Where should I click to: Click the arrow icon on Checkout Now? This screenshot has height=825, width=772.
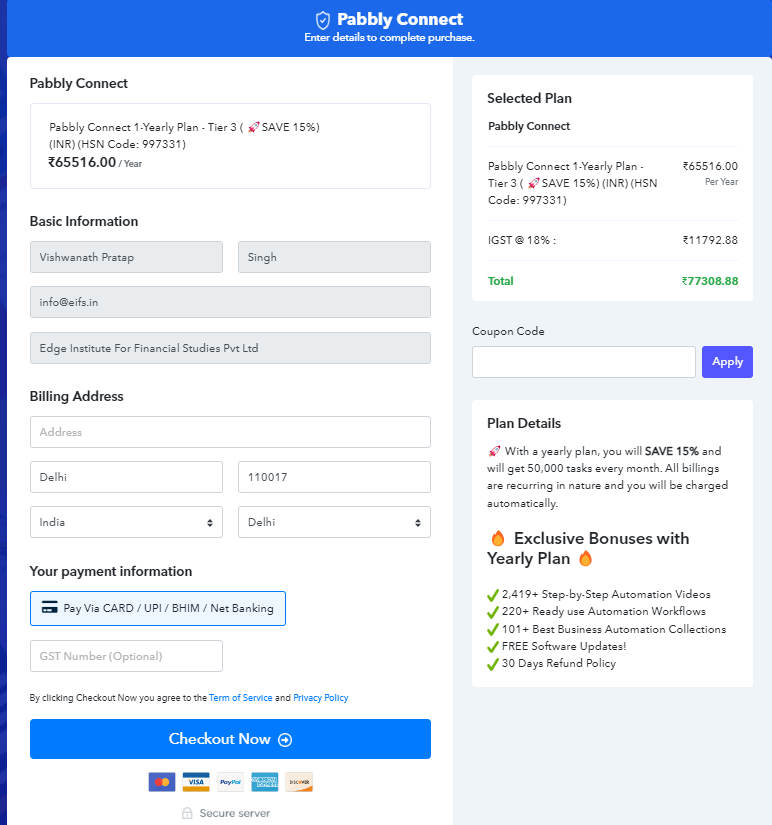tap(285, 740)
